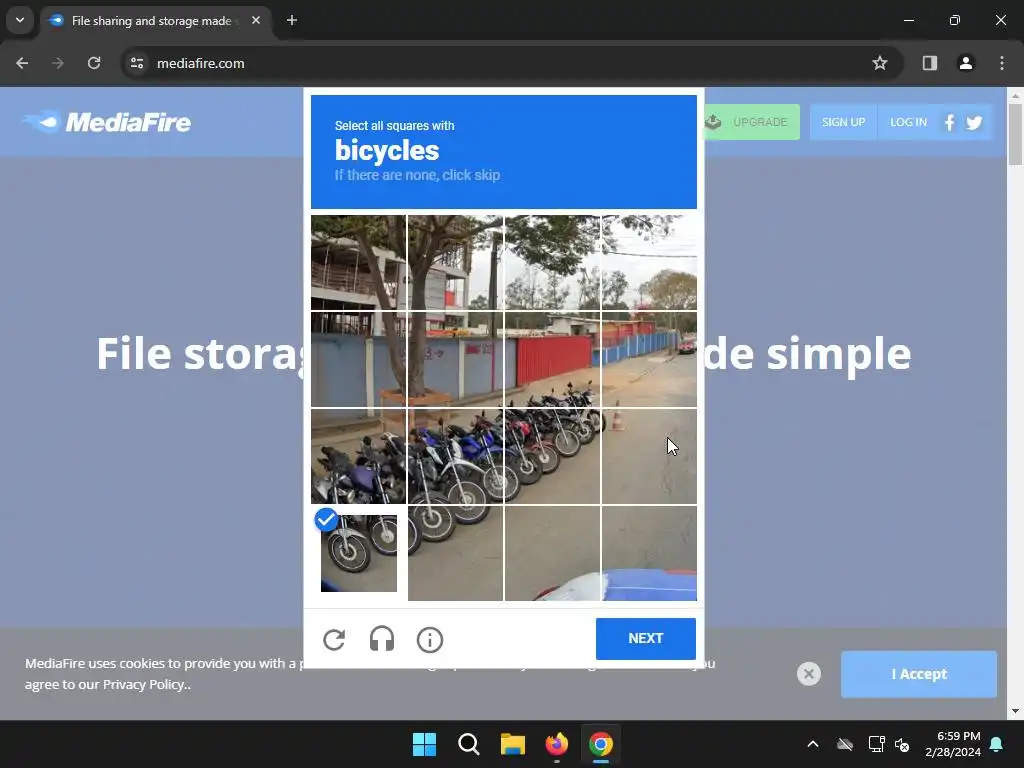
Task: Select tile with blue motorcycles in middle
Action: click(x=455, y=456)
